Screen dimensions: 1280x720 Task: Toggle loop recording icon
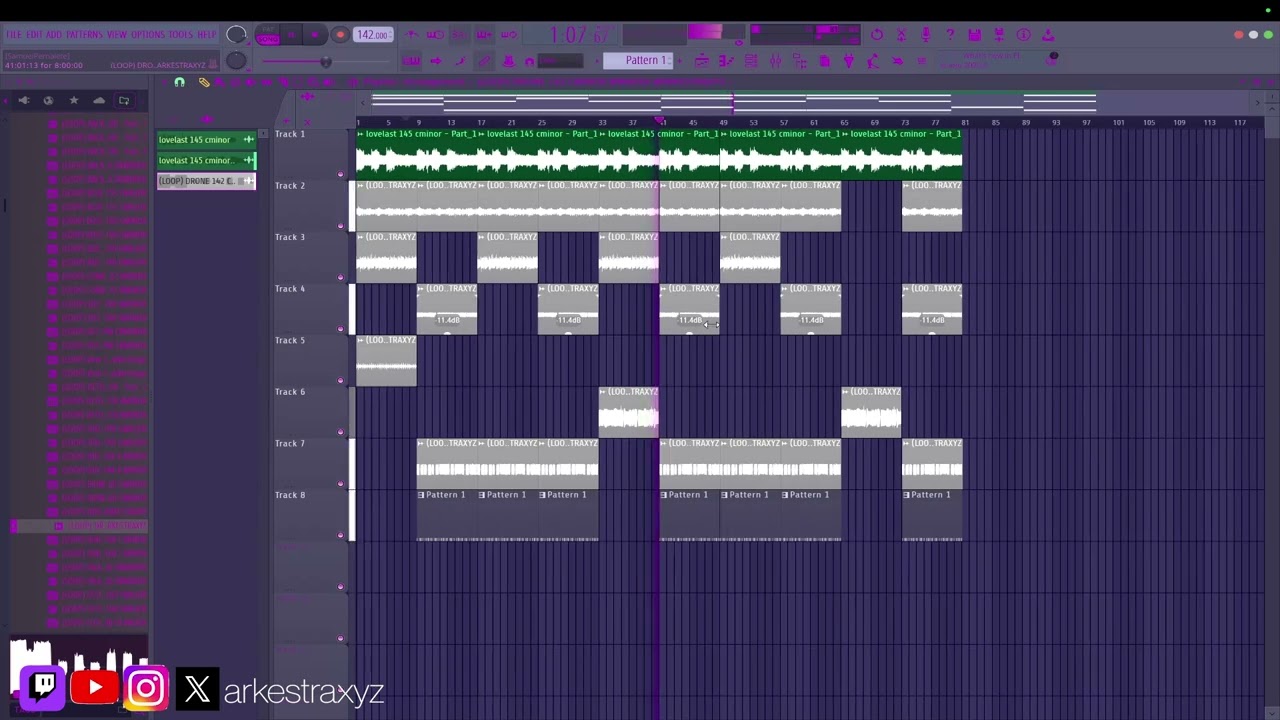509,34
